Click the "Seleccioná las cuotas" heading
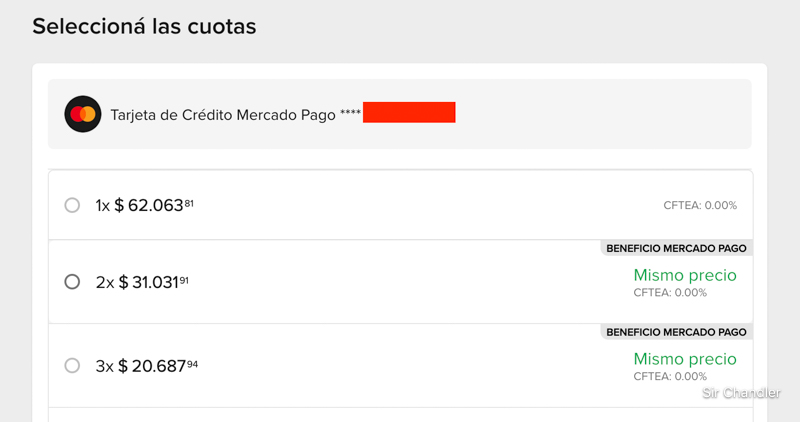The height and width of the screenshot is (422, 800). 144,26
